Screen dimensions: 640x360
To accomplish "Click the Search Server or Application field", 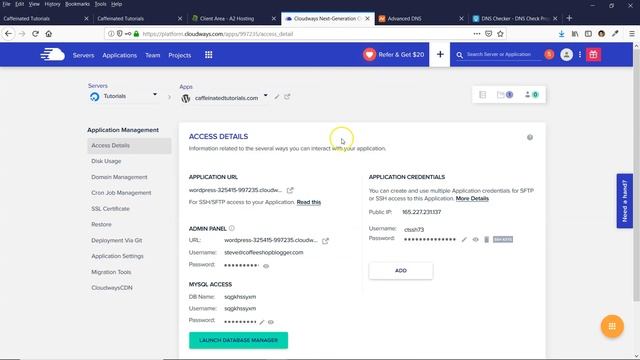I will (x=499, y=54).
